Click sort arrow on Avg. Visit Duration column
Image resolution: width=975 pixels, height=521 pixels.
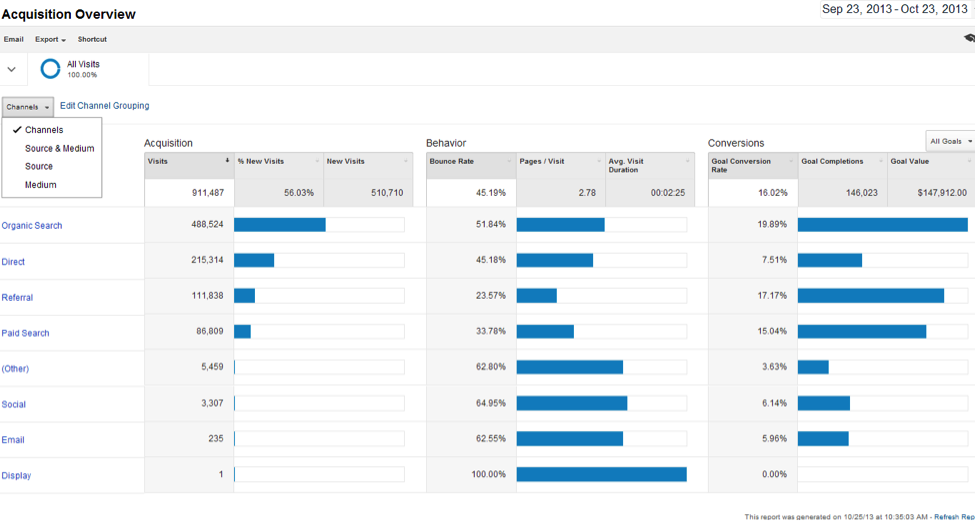tap(686, 161)
